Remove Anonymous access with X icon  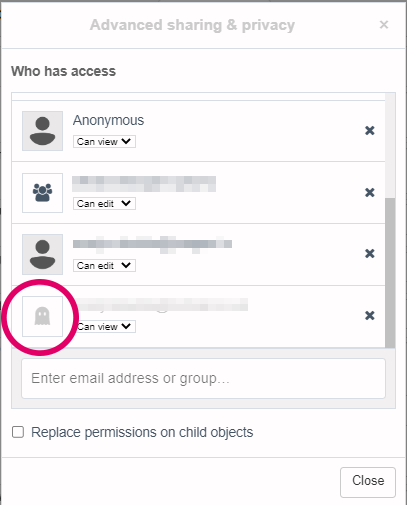point(370,130)
